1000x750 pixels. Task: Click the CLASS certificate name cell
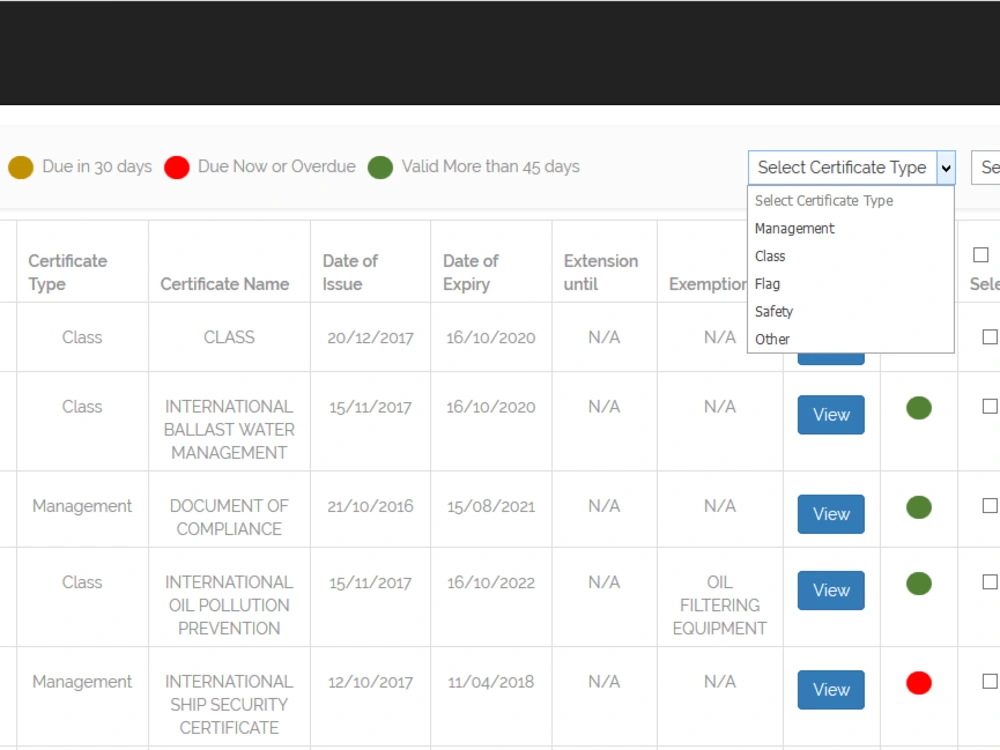point(229,337)
